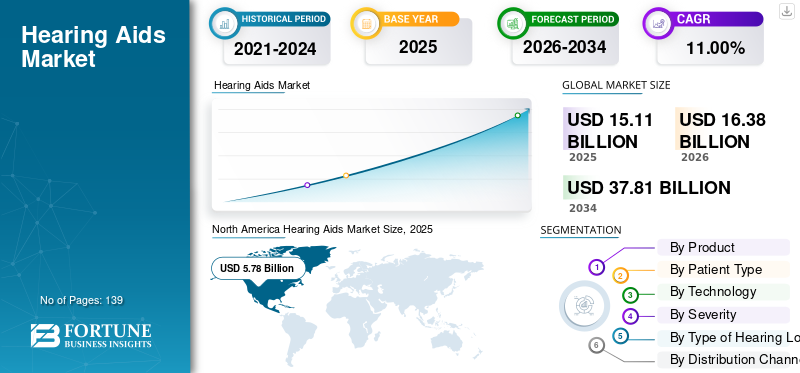Click the Forecast Period chart icon
Viewport: 800px width, 373px height.
tap(513, 23)
